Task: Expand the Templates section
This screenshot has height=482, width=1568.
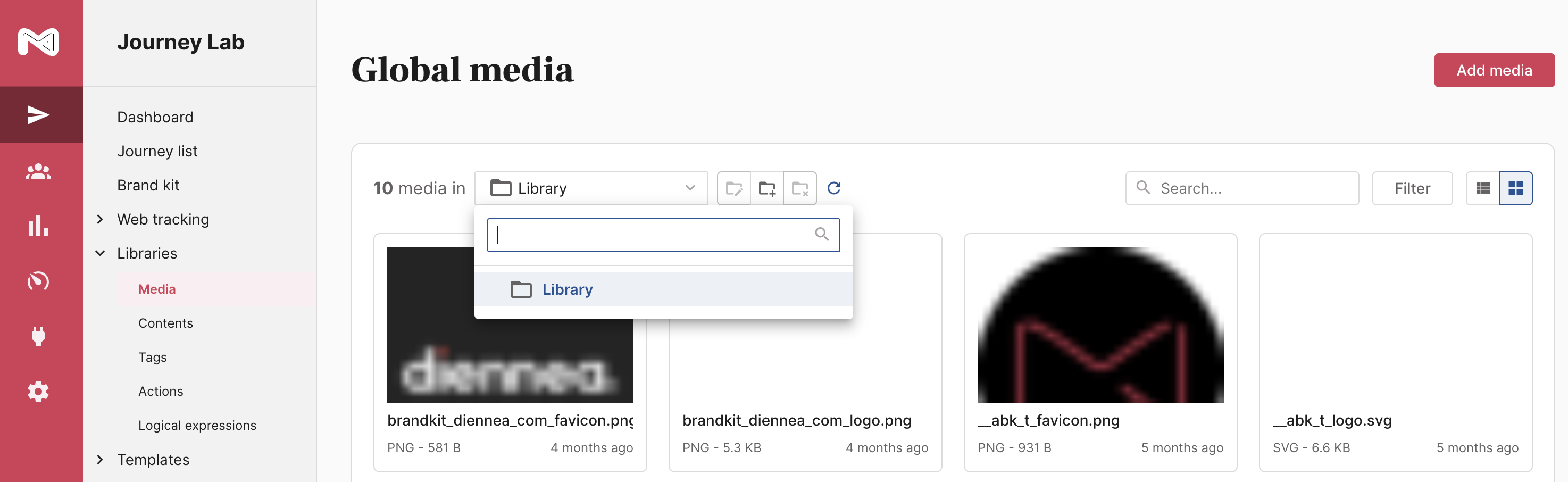Action: click(x=101, y=460)
